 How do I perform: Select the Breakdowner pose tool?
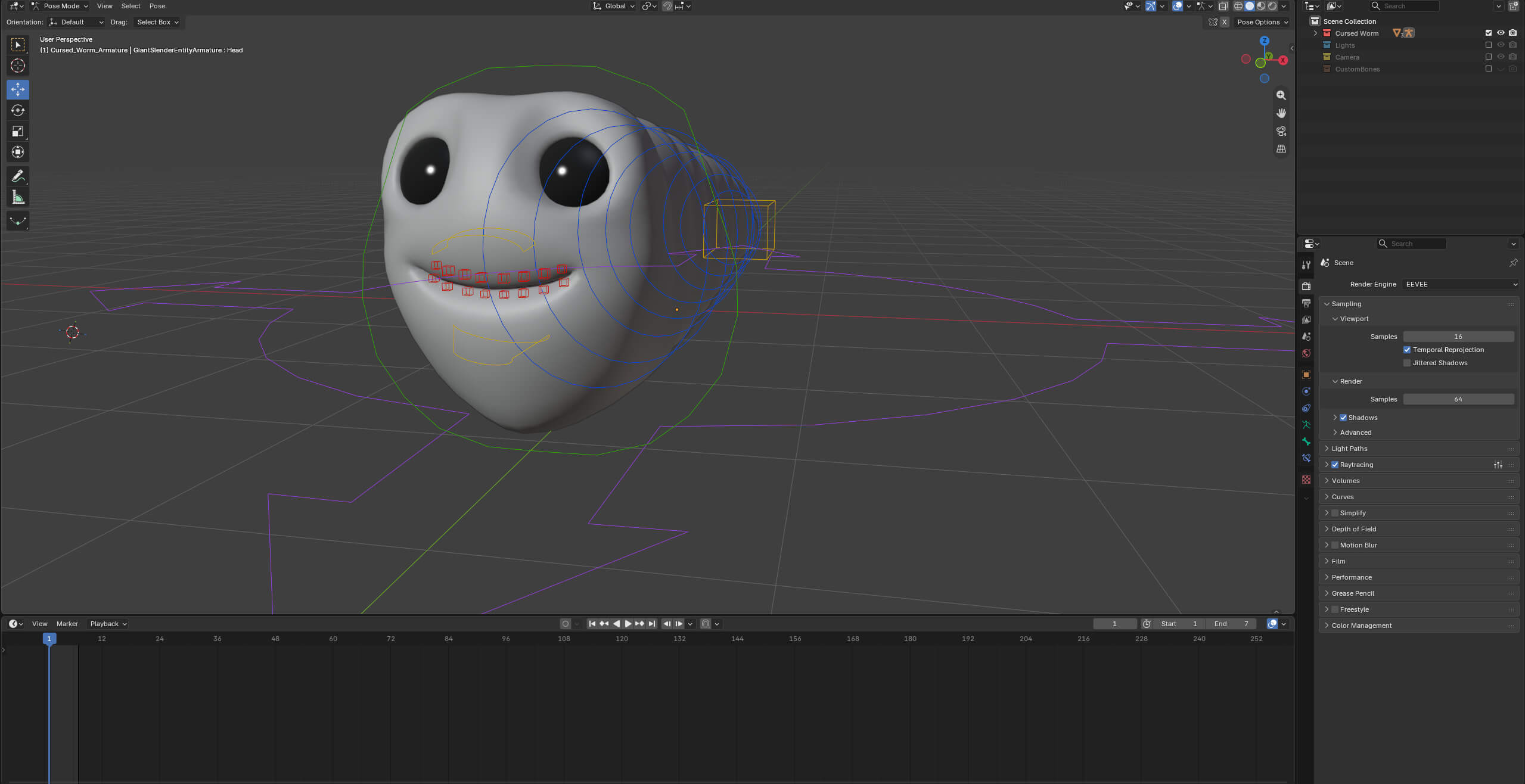(x=18, y=221)
